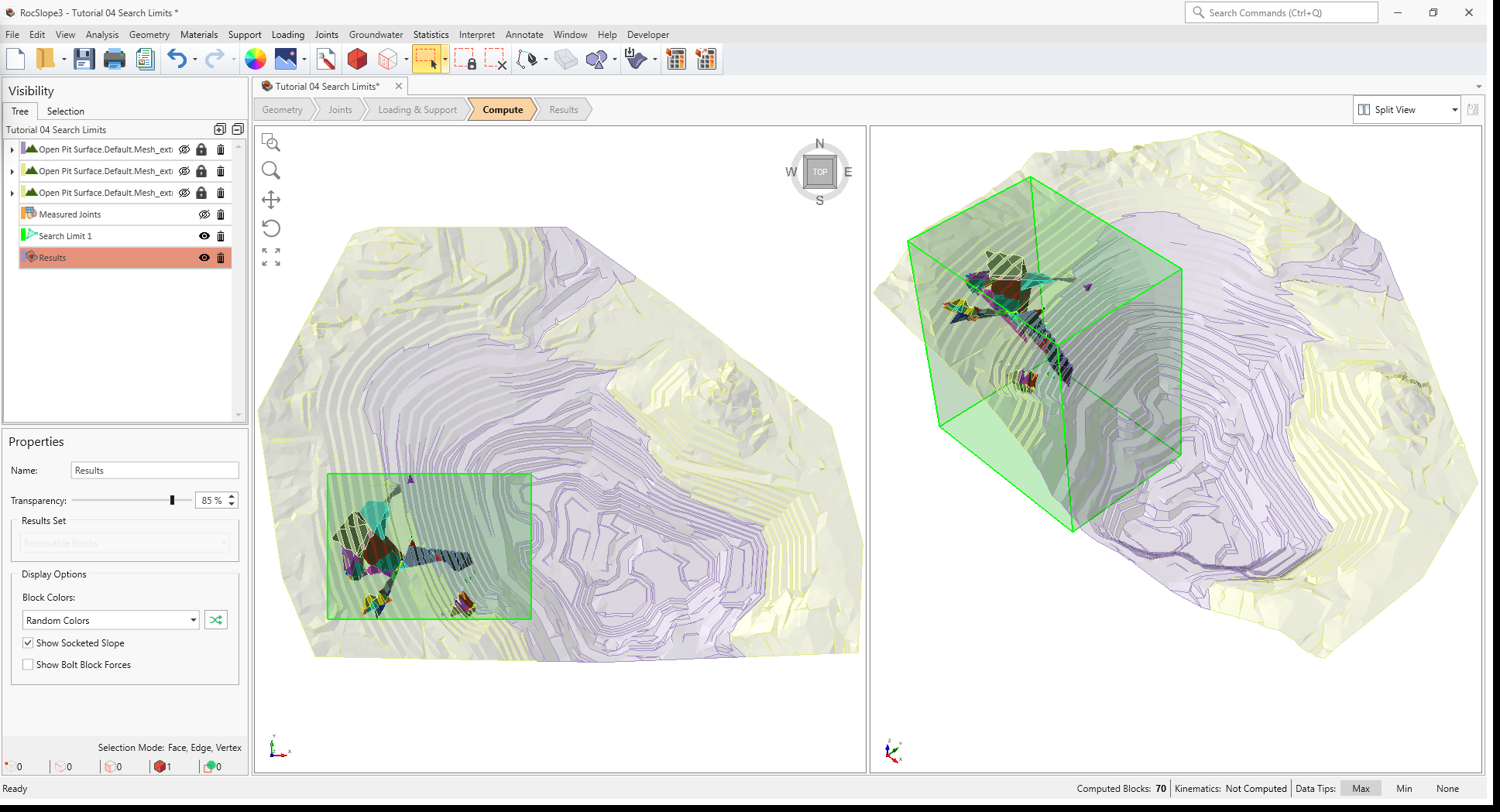
Task: Click the Transparency slider handle
Action: (x=172, y=500)
